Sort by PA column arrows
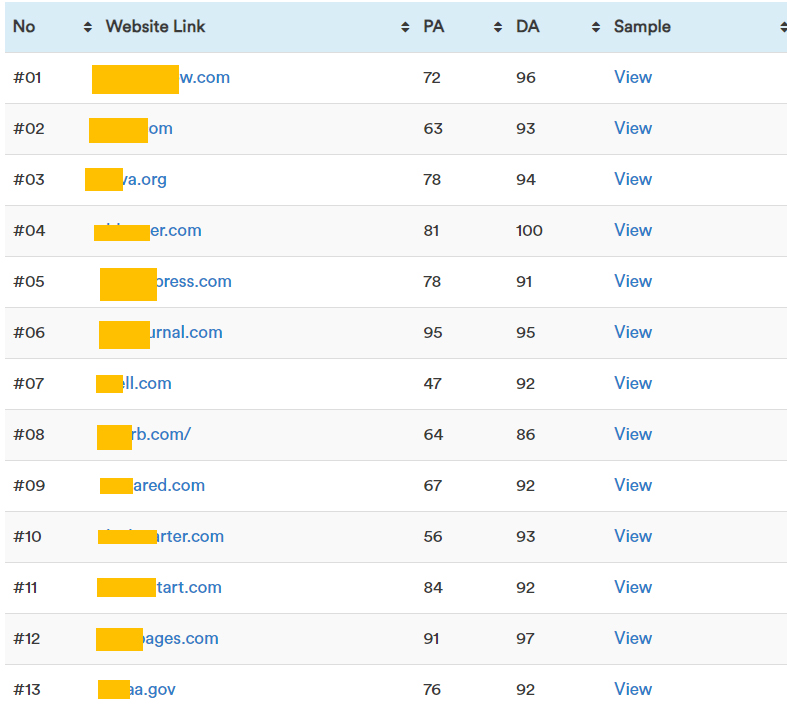 [x=498, y=27]
